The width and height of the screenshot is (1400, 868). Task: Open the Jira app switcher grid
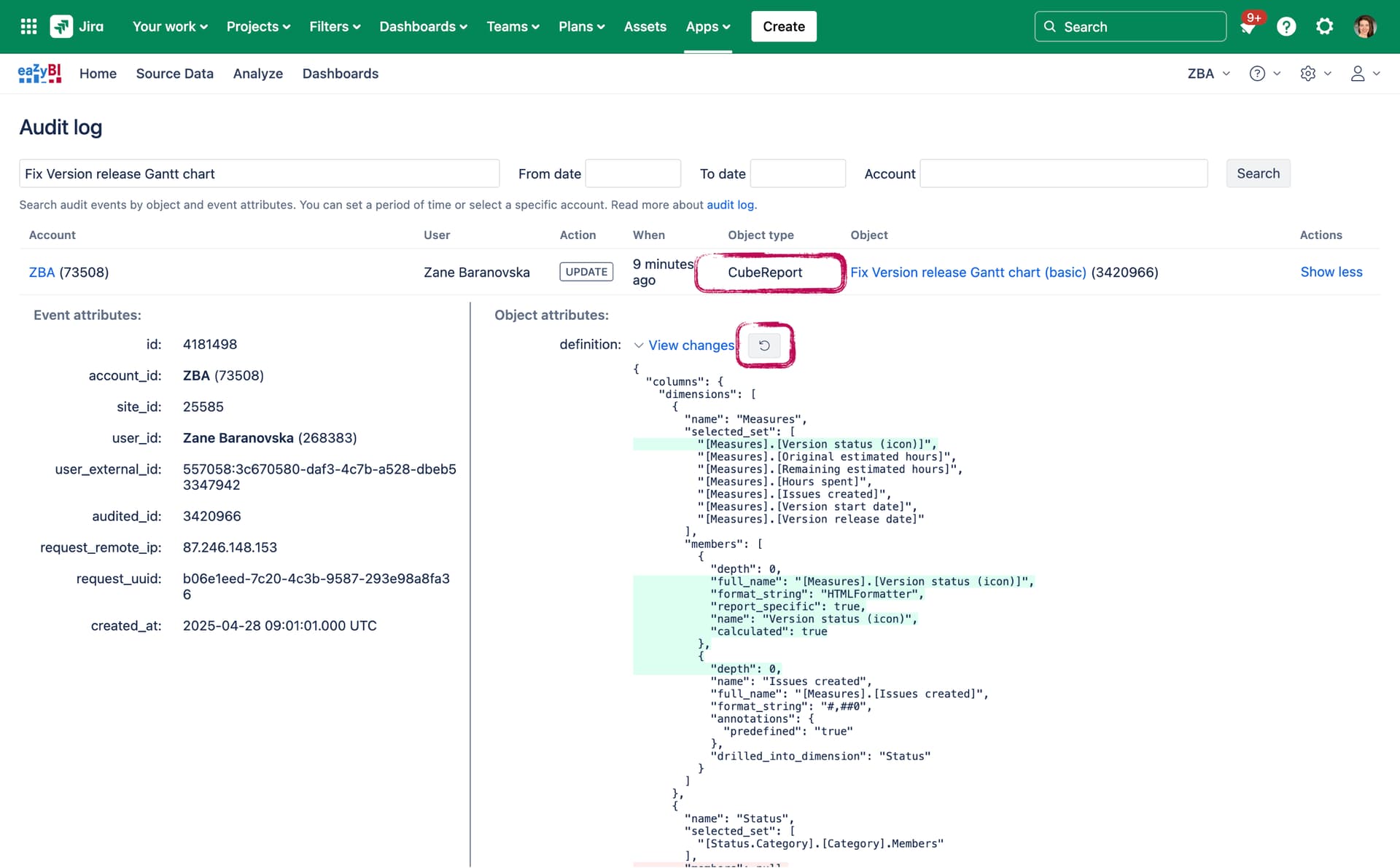(x=28, y=27)
